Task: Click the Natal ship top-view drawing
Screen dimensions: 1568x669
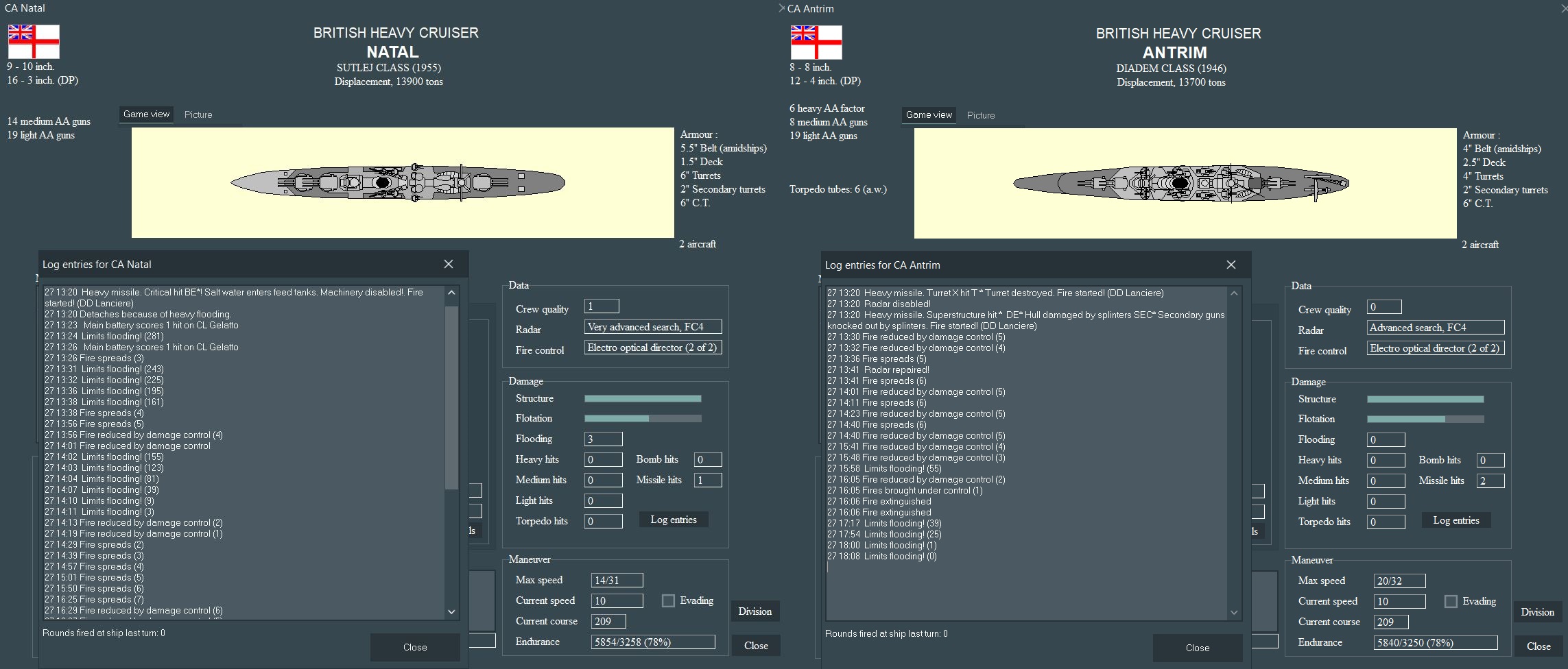Action: click(398, 182)
